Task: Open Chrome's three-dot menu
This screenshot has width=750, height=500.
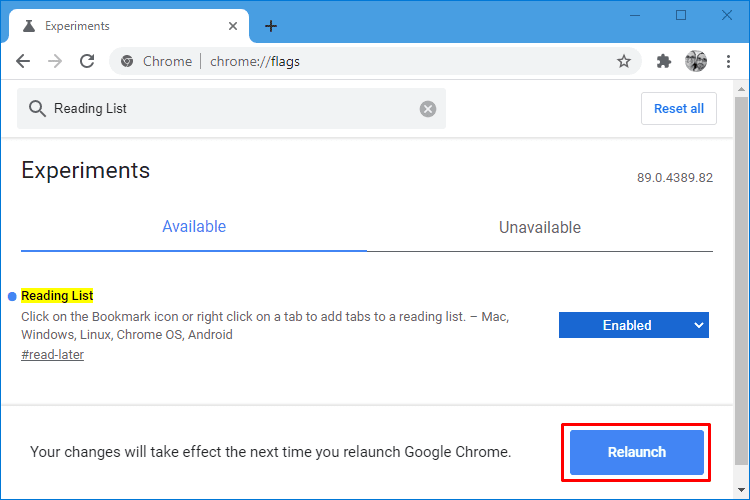Action: (x=728, y=61)
